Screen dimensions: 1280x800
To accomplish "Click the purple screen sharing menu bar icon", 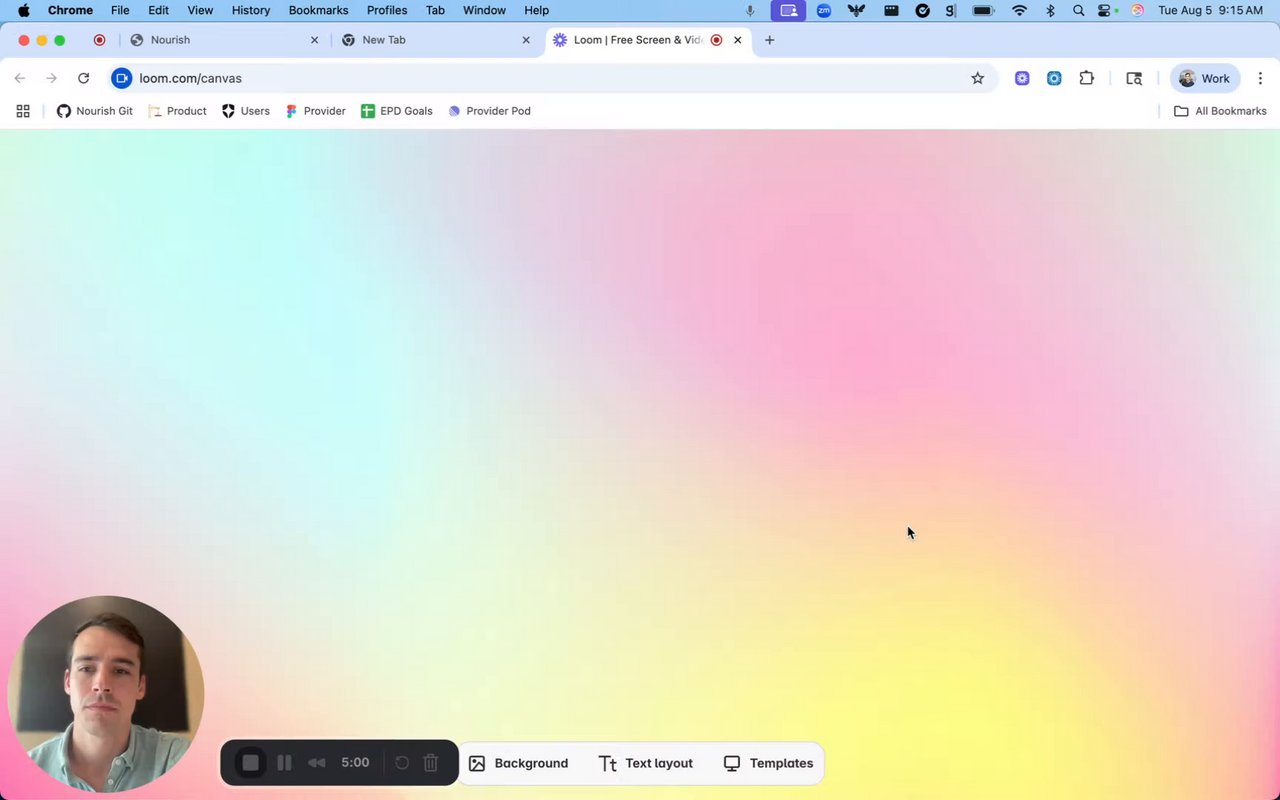I will click(x=788, y=10).
